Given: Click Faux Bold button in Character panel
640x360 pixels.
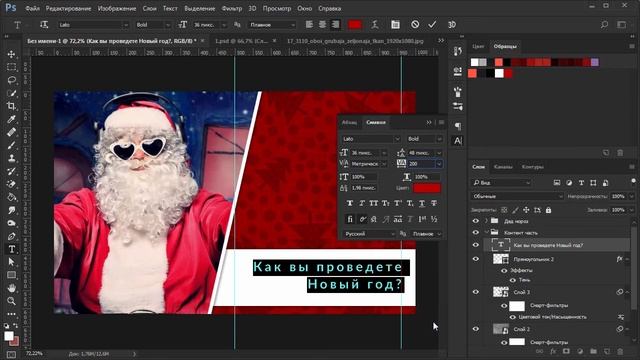Looking at the screenshot, I should [x=350, y=203].
